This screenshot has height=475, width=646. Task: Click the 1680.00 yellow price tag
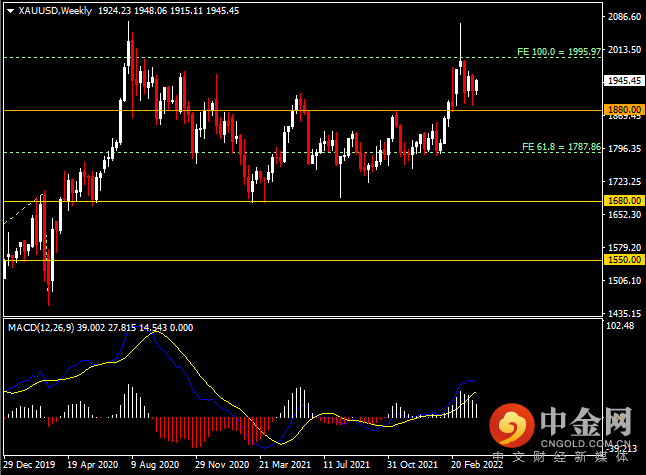click(x=624, y=201)
